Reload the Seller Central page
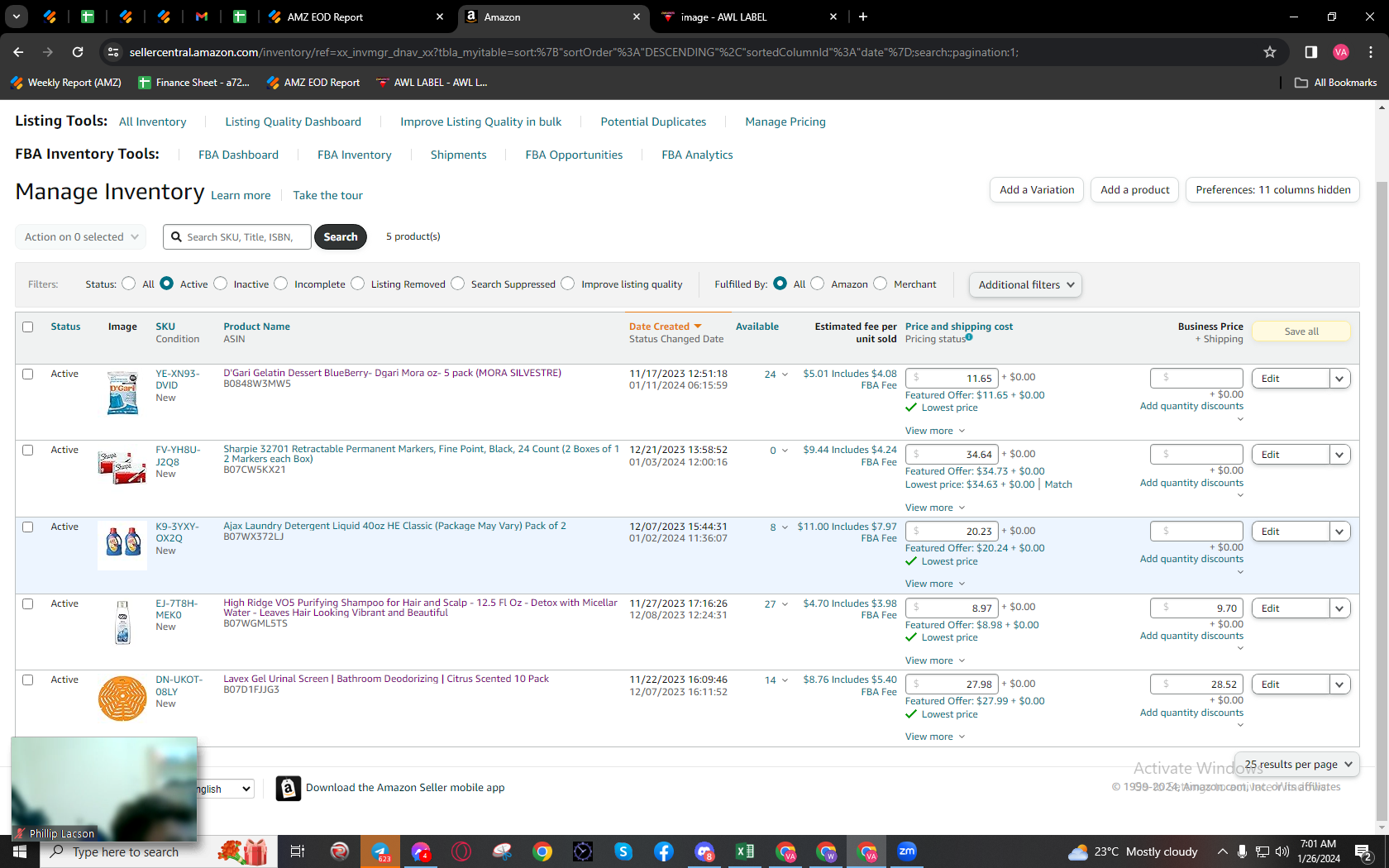Screen dimensions: 1389x868 78,52
